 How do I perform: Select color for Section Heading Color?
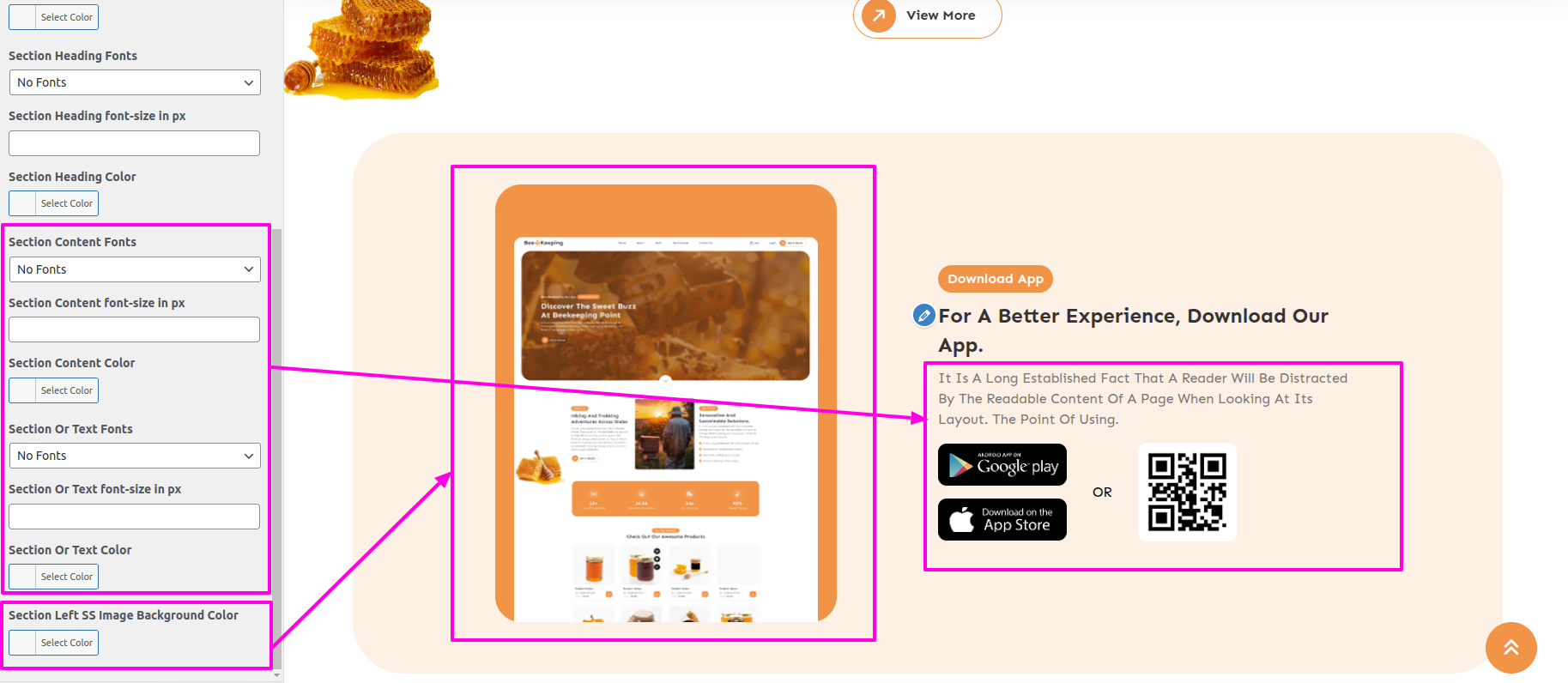coord(53,203)
